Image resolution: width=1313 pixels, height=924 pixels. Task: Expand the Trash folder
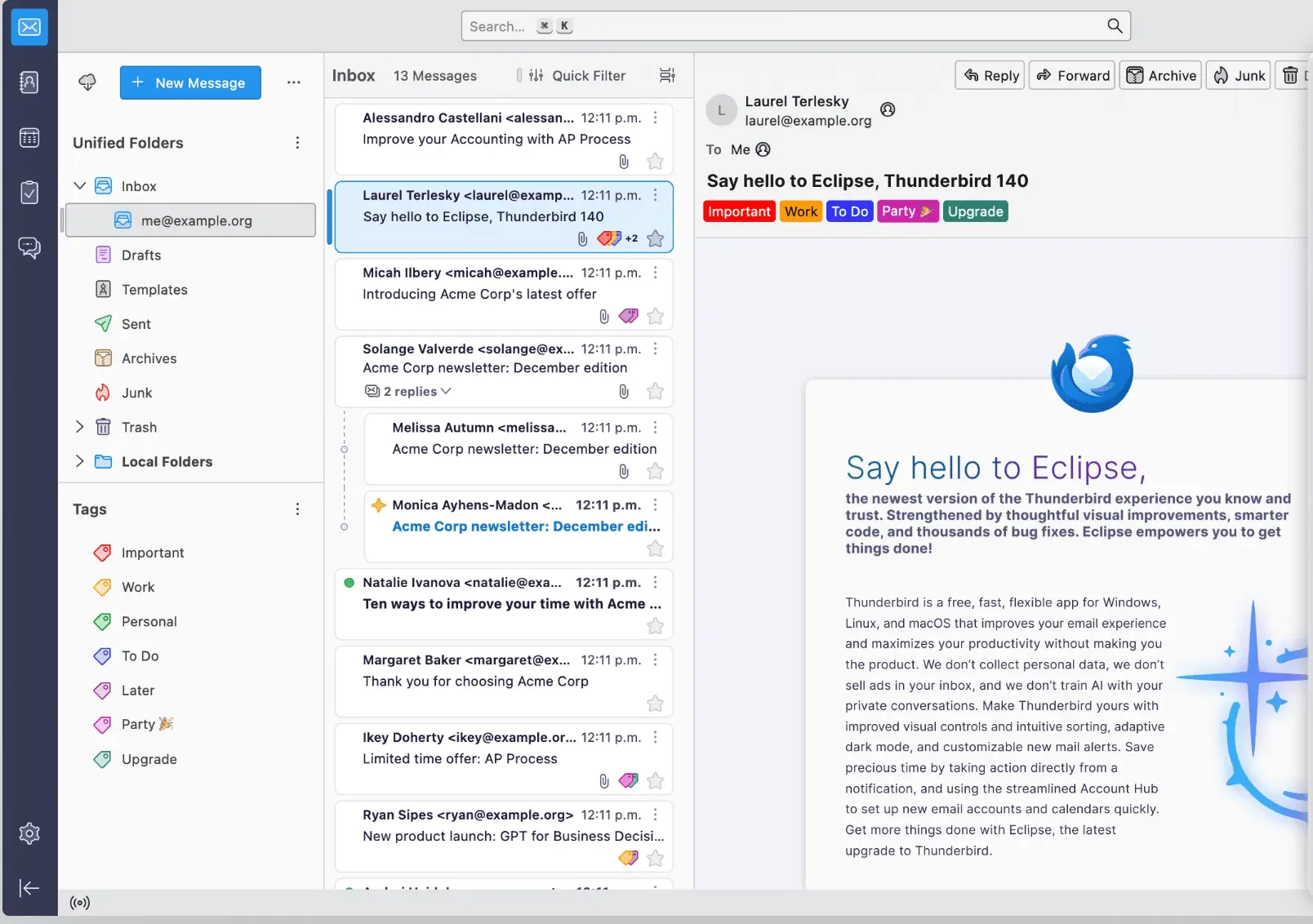(x=79, y=427)
